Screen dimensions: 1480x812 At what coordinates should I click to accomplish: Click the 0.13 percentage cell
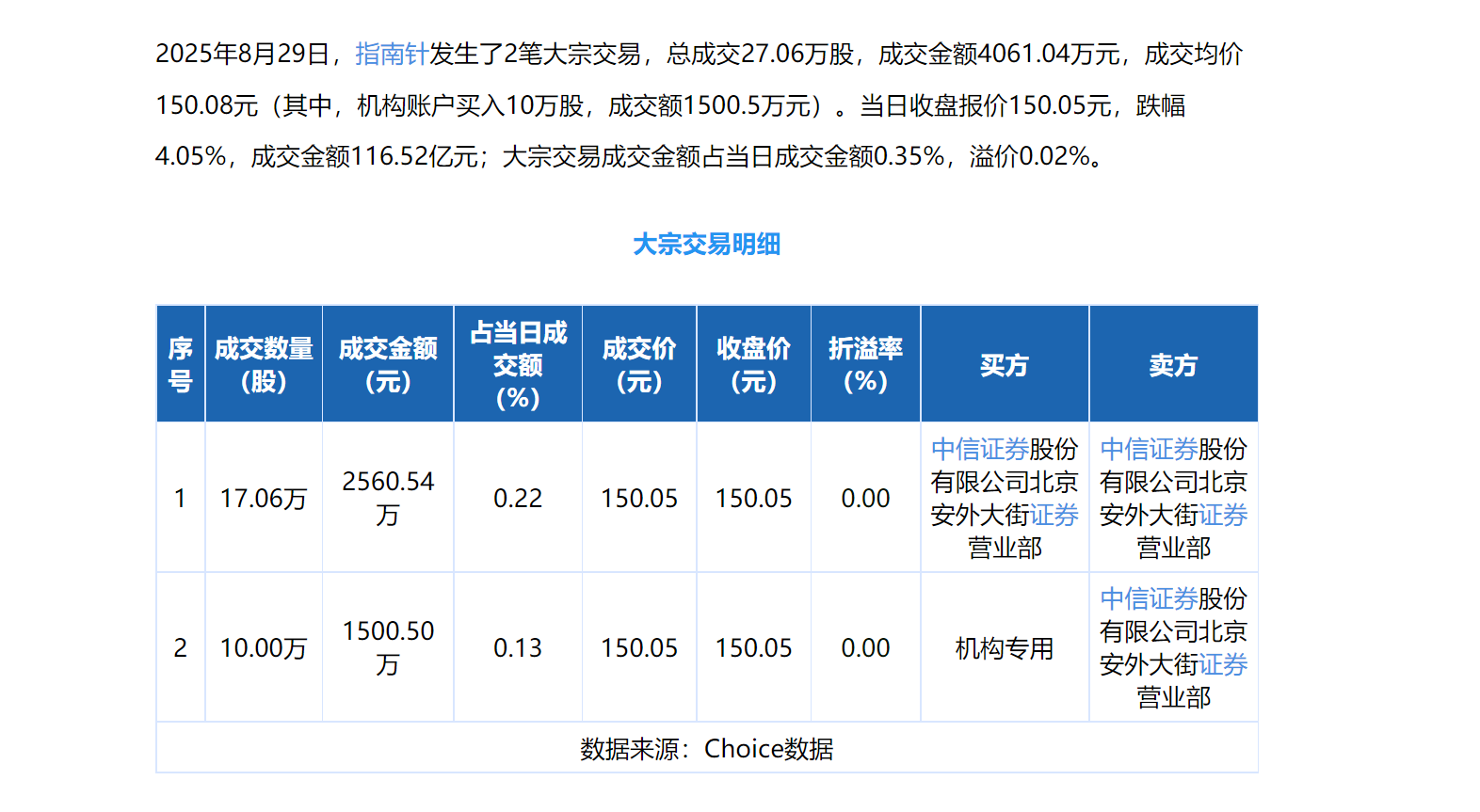click(518, 647)
